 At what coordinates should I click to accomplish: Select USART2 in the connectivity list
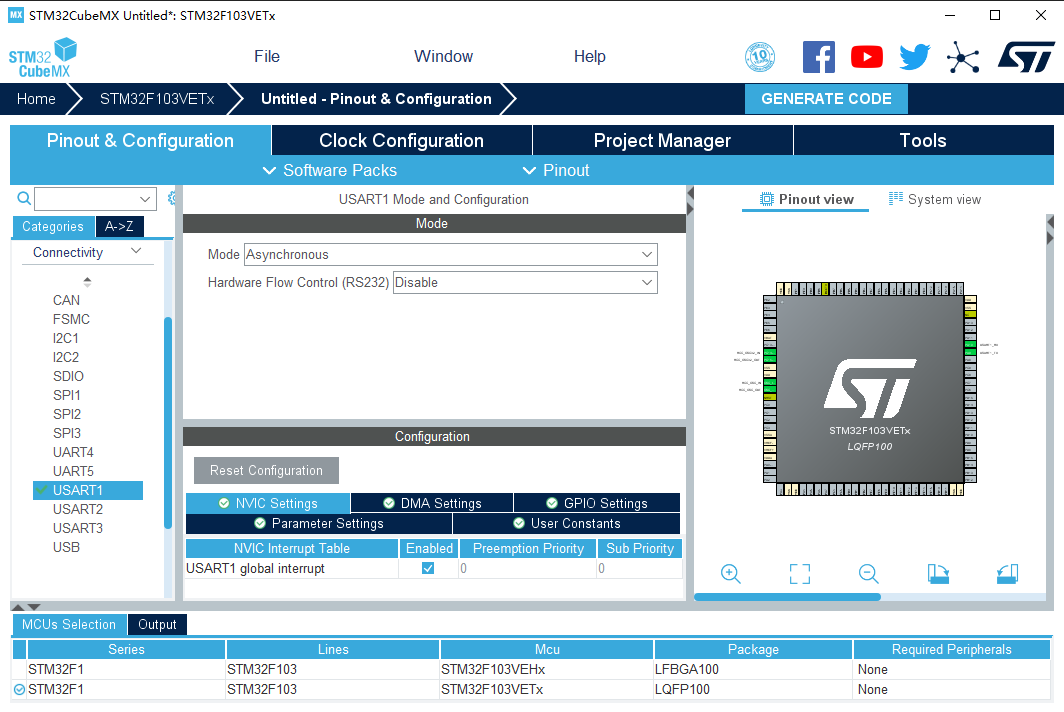pos(78,509)
